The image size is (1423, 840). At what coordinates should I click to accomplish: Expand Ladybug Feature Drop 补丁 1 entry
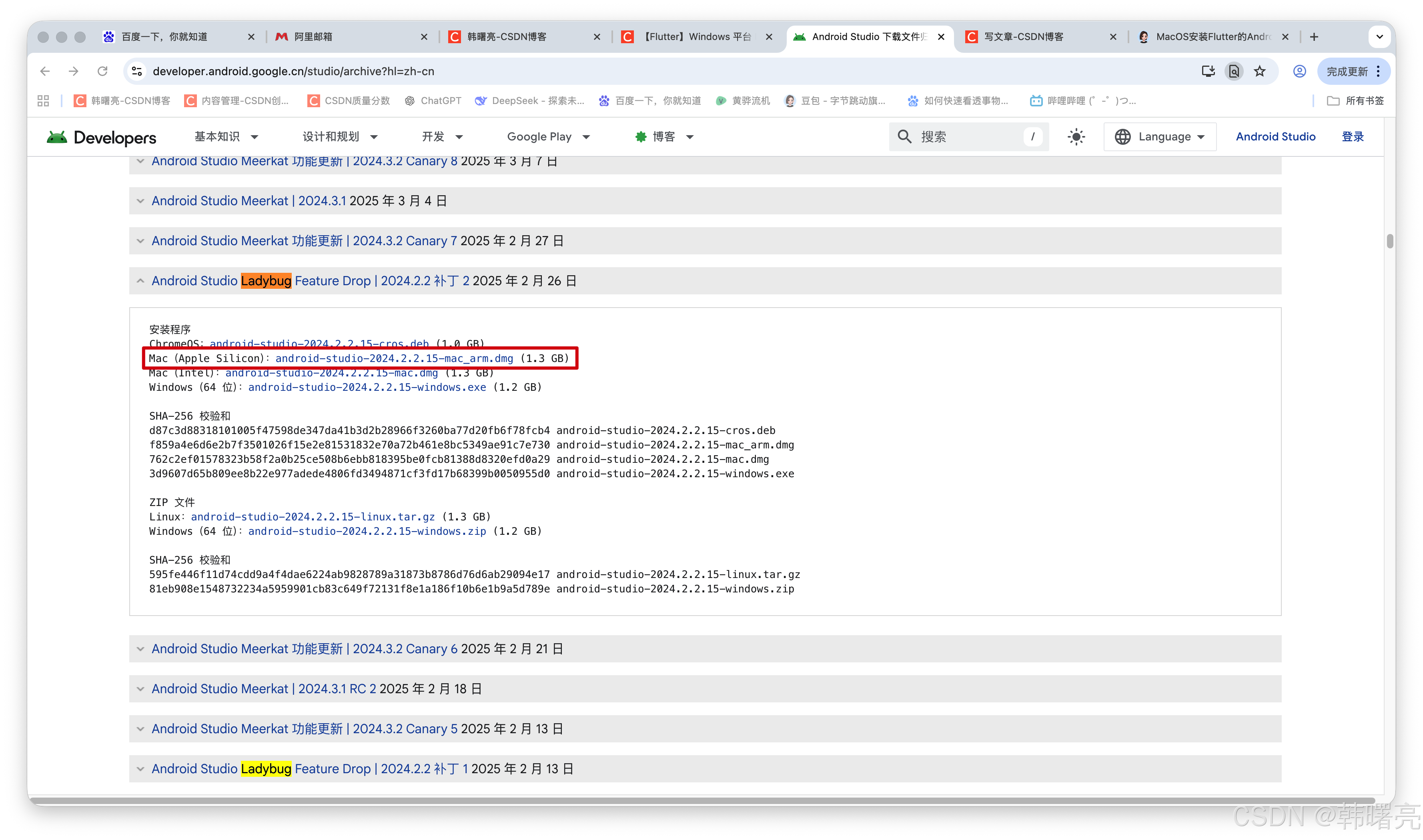click(705, 769)
